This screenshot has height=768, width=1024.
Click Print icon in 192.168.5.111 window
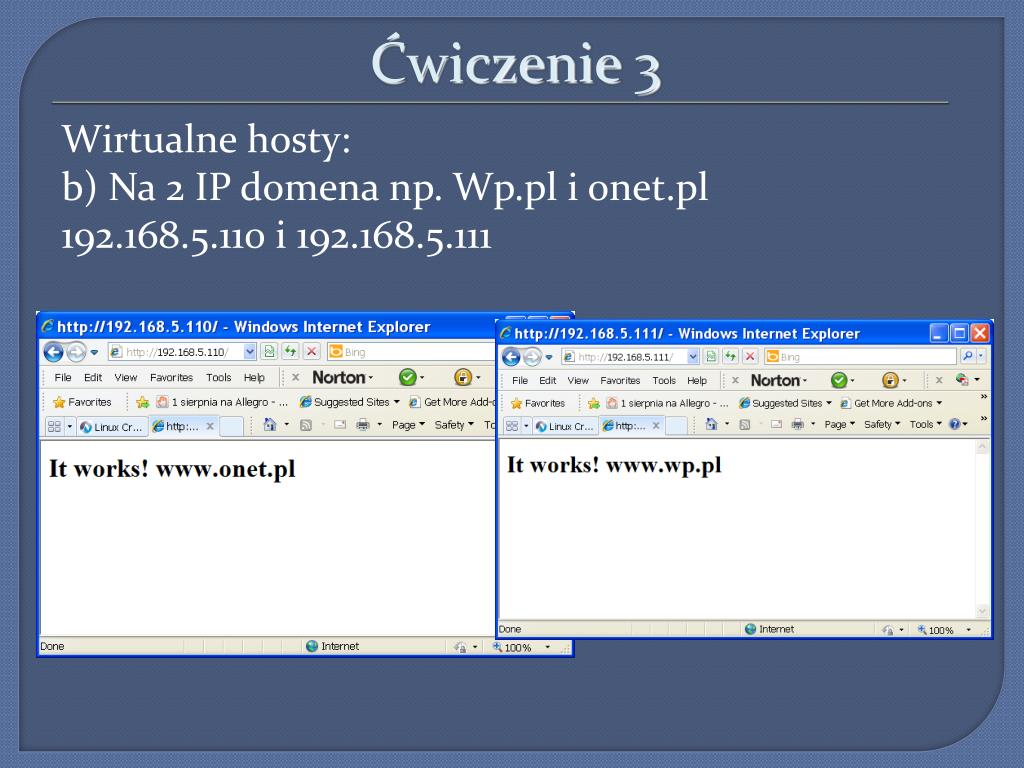[x=797, y=424]
